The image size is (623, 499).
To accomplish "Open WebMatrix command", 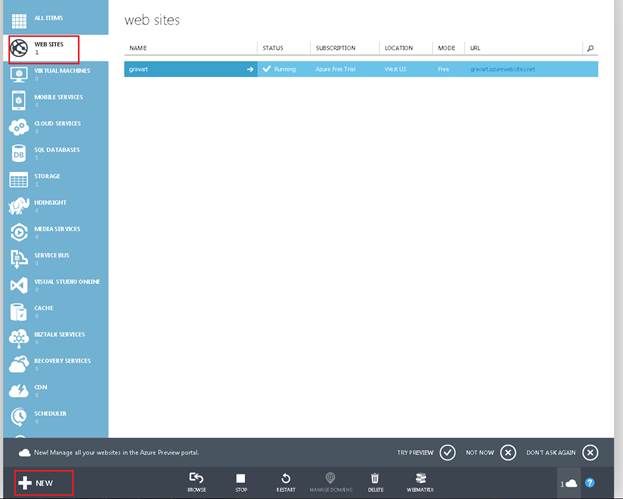I will click(x=420, y=482).
